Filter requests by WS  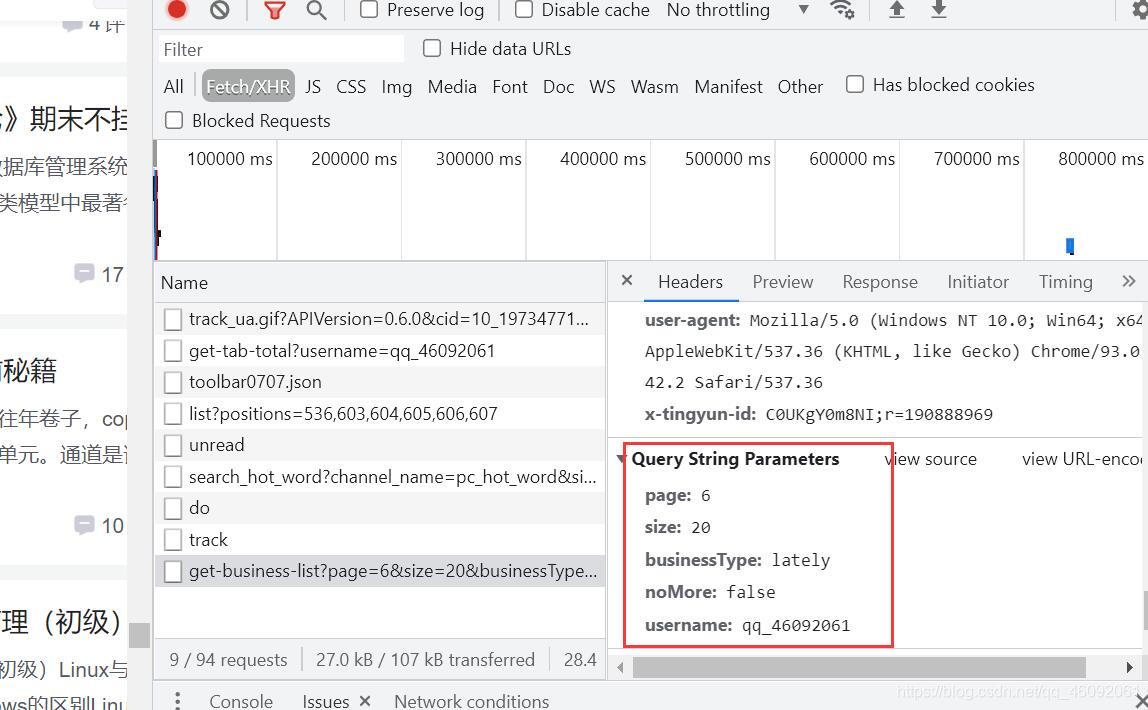pyautogui.click(x=602, y=86)
